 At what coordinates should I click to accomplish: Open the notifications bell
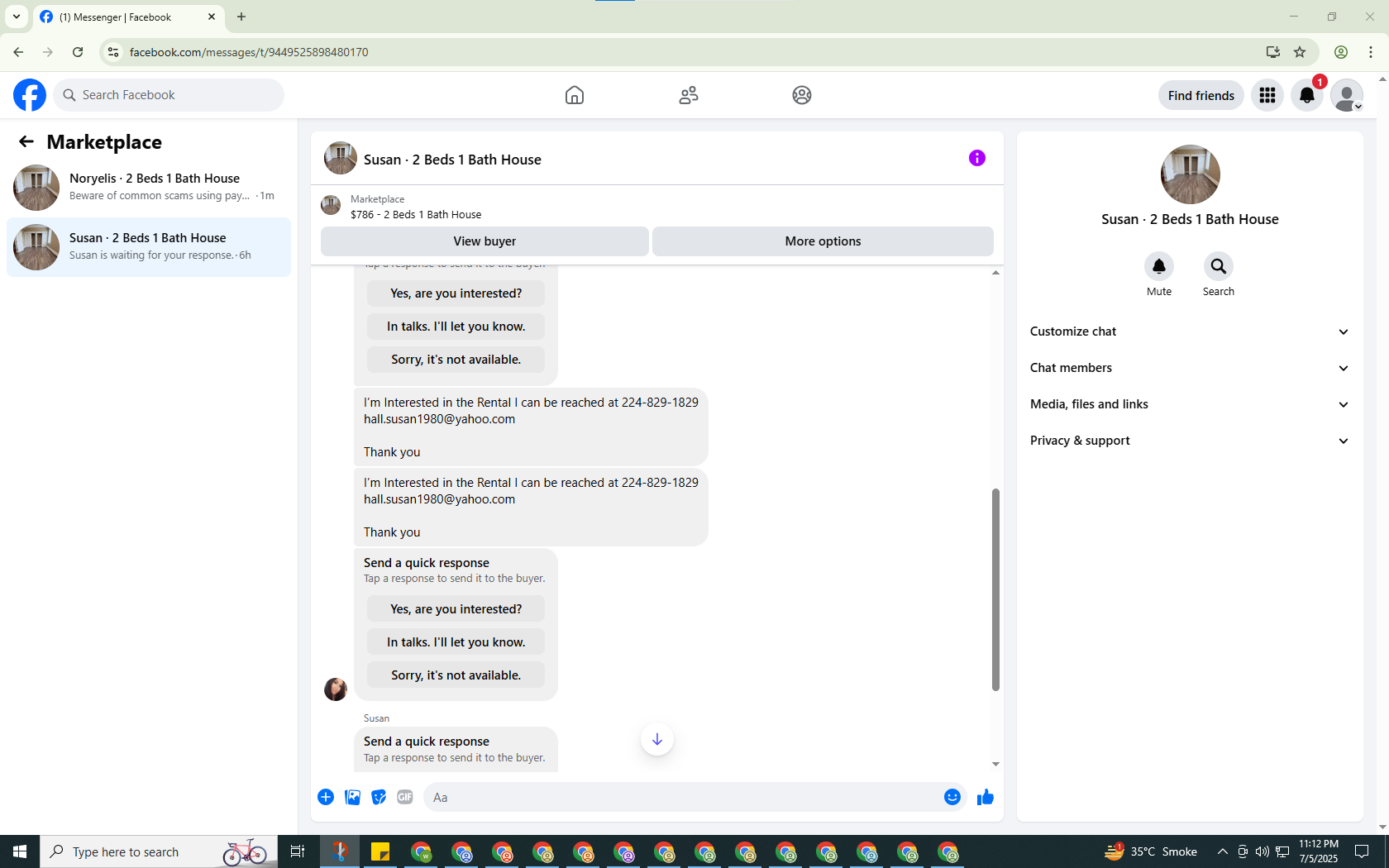(1307, 95)
